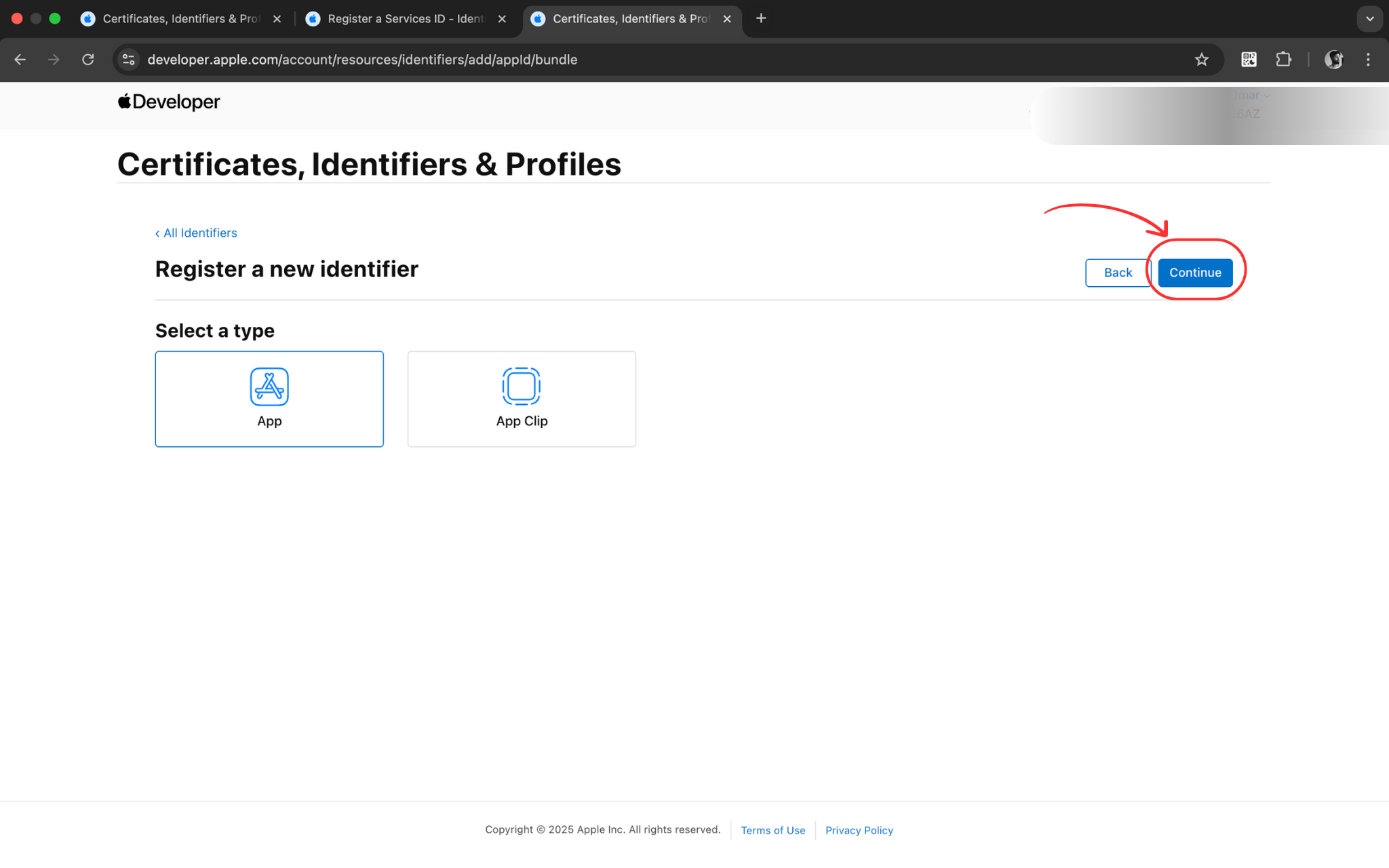1389x868 pixels.
Task: Click the URL address bar field
Action: [x=610, y=60]
